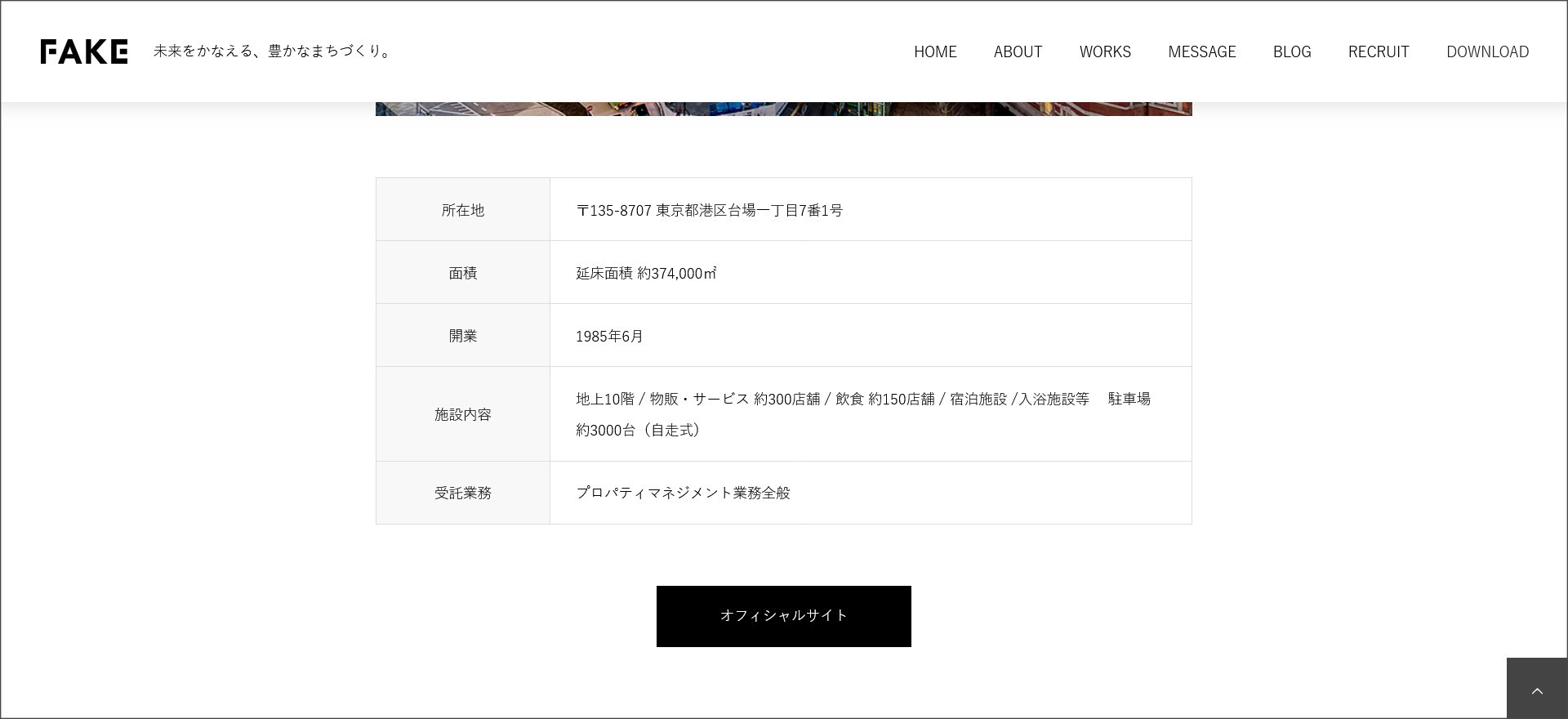Open the HOME menu item
Viewport: 1568px width, 719px height.
point(935,51)
